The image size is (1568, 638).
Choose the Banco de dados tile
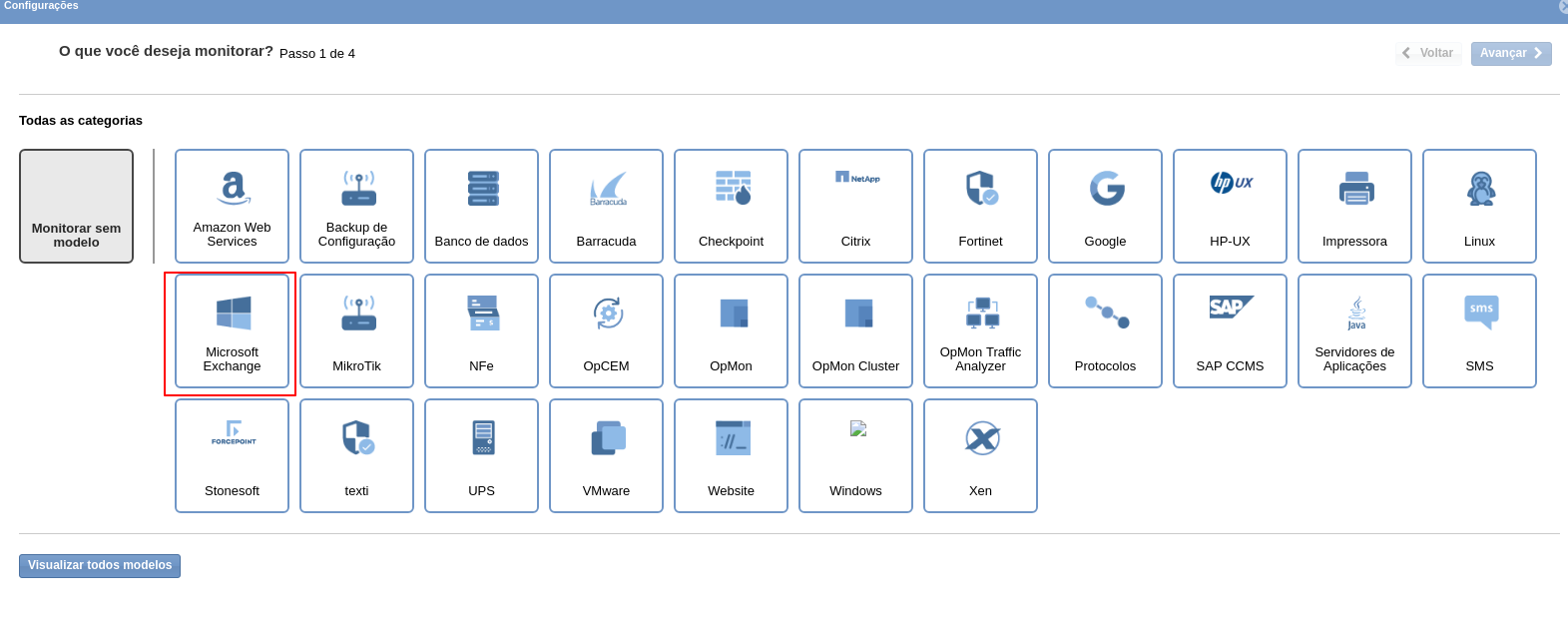[x=482, y=206]
